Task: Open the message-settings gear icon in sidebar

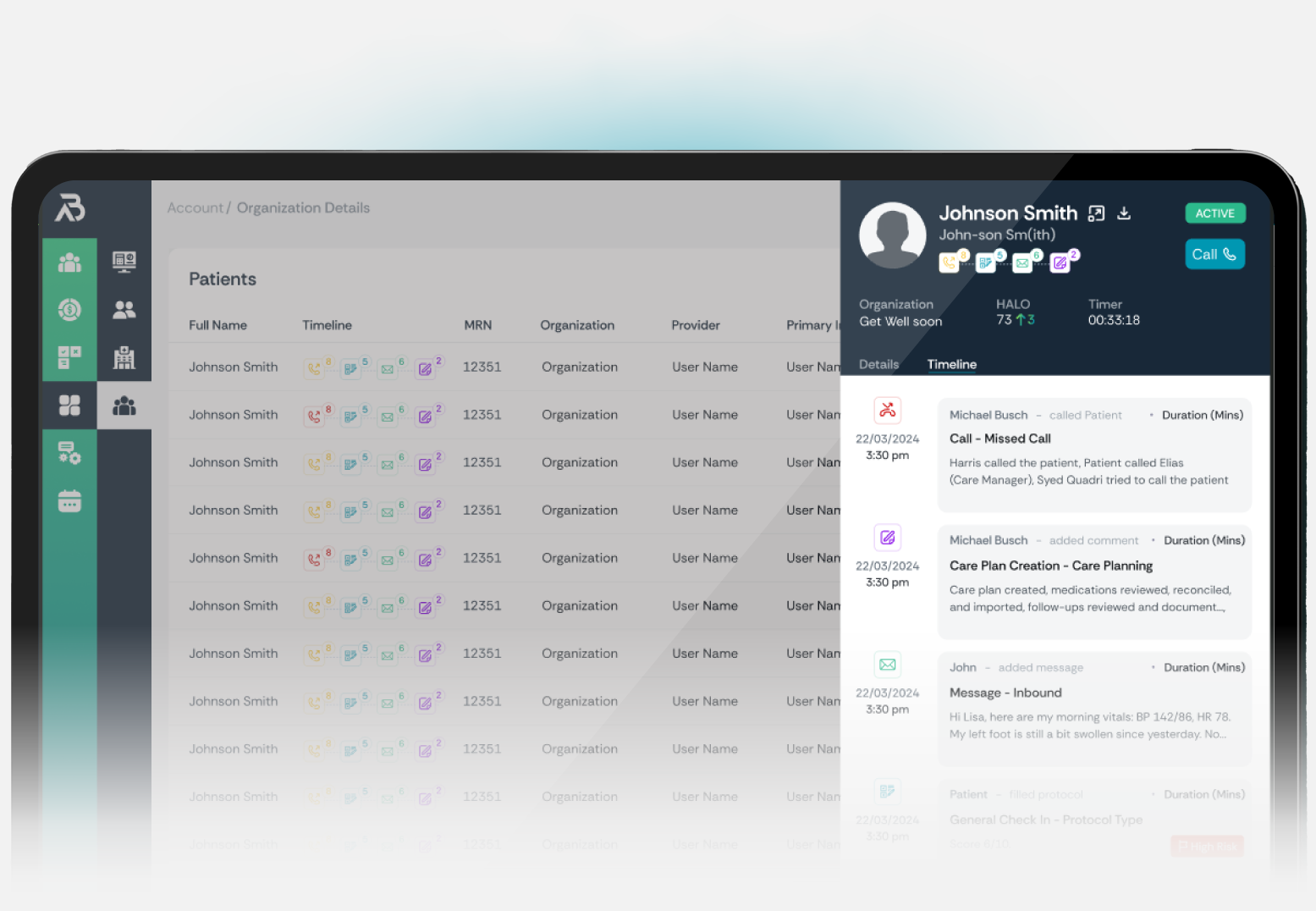Action: tap(69, 453)
